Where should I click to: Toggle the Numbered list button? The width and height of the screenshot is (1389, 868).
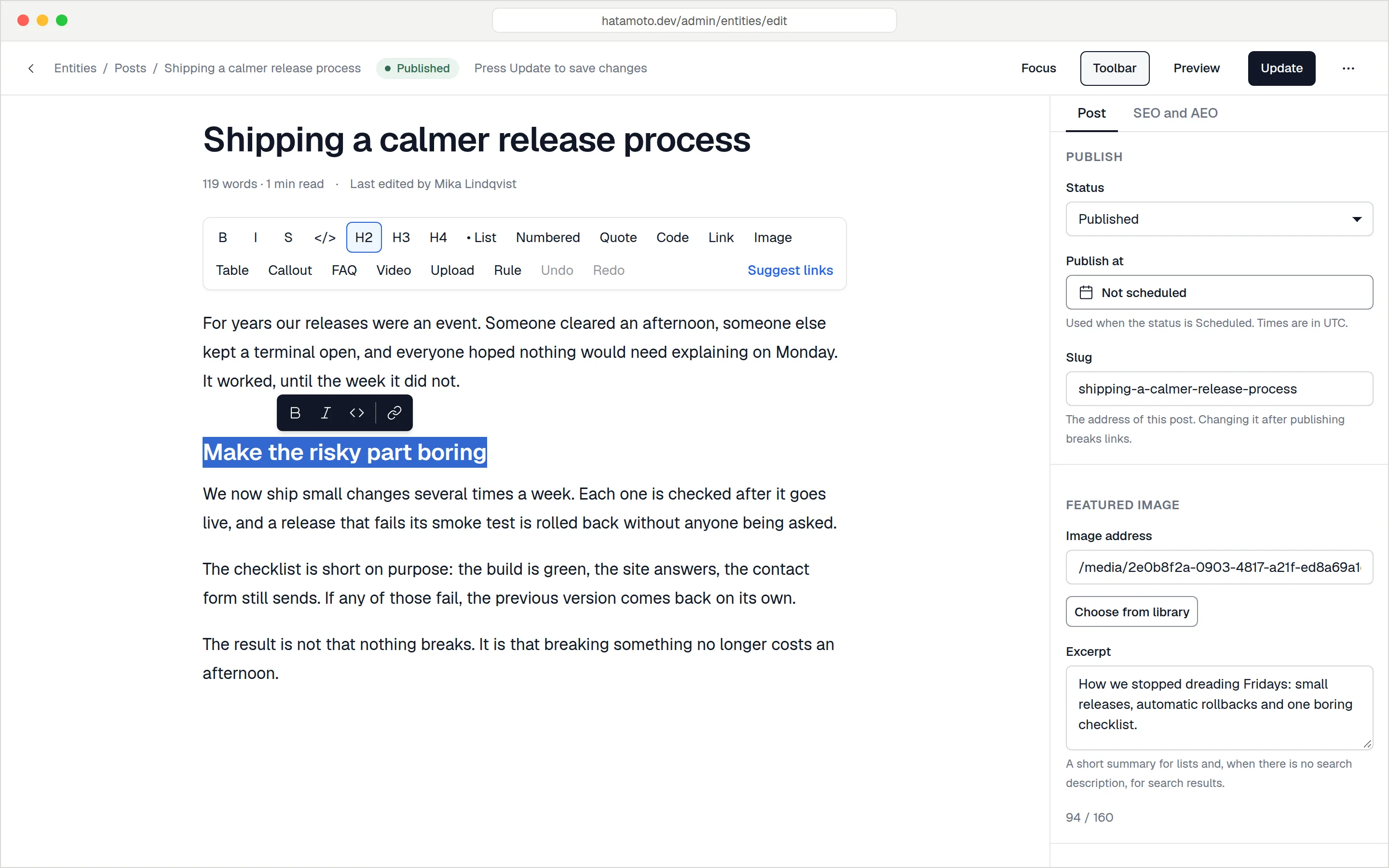tap(547, 237)
